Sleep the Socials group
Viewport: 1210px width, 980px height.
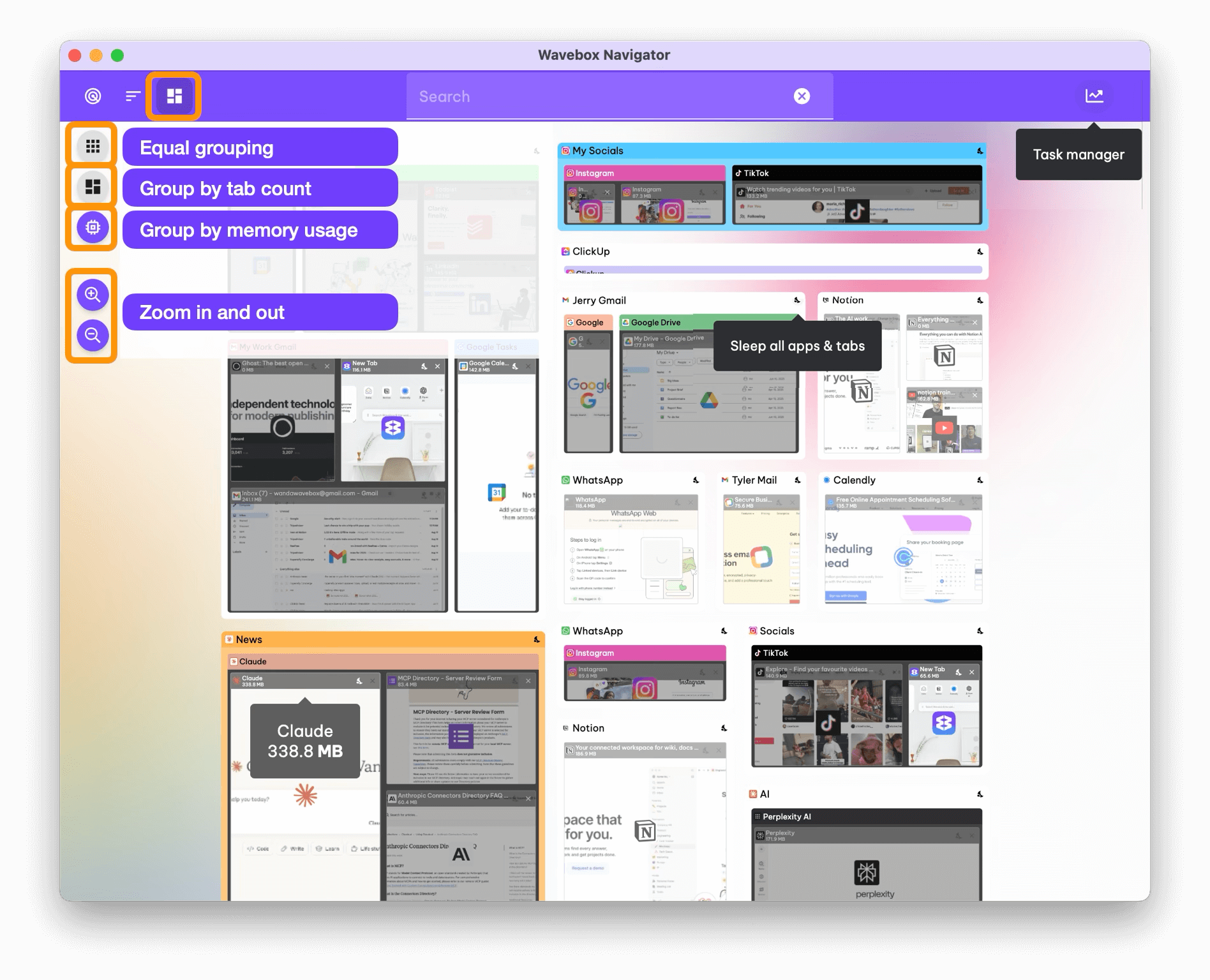pyautogui.click(x=980, y=631)
